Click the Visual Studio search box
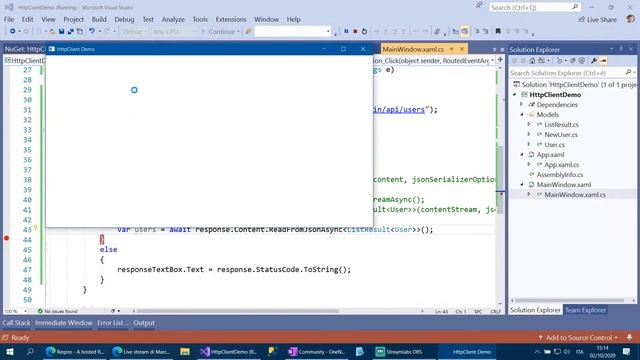This screenshot has height=360, width=640. tap(534, 7)
